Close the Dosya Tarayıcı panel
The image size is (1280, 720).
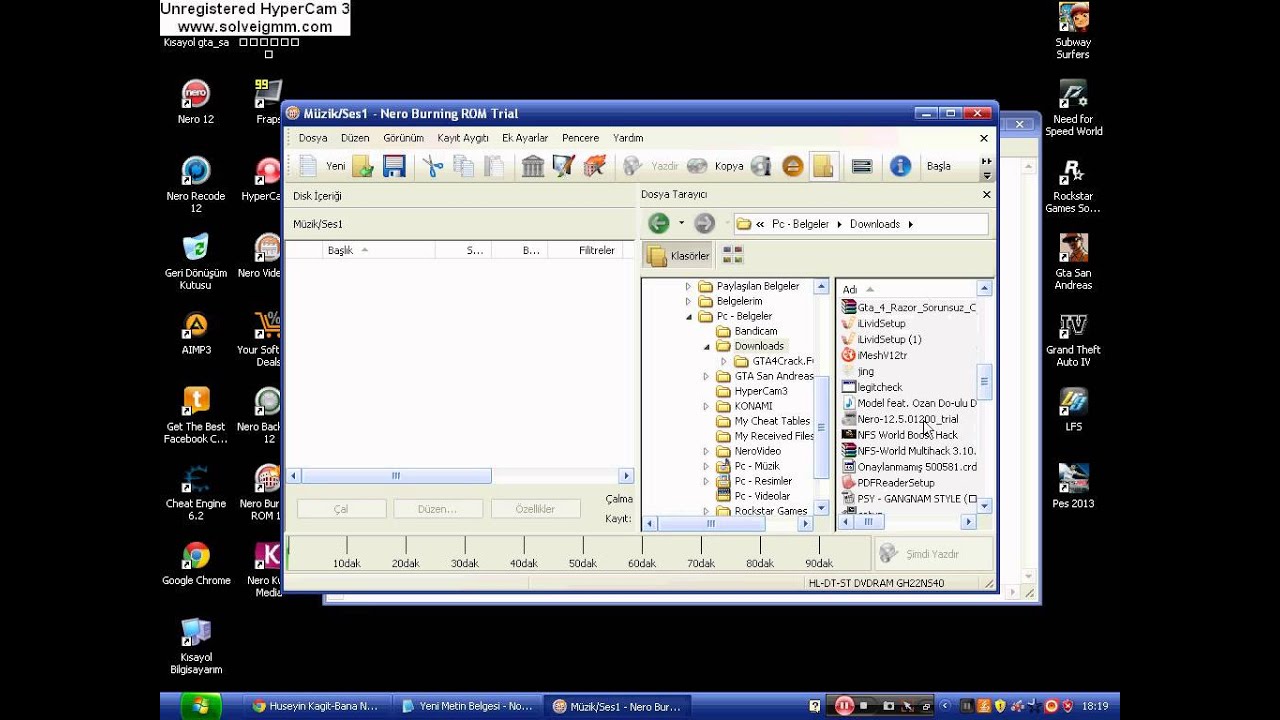986,194
